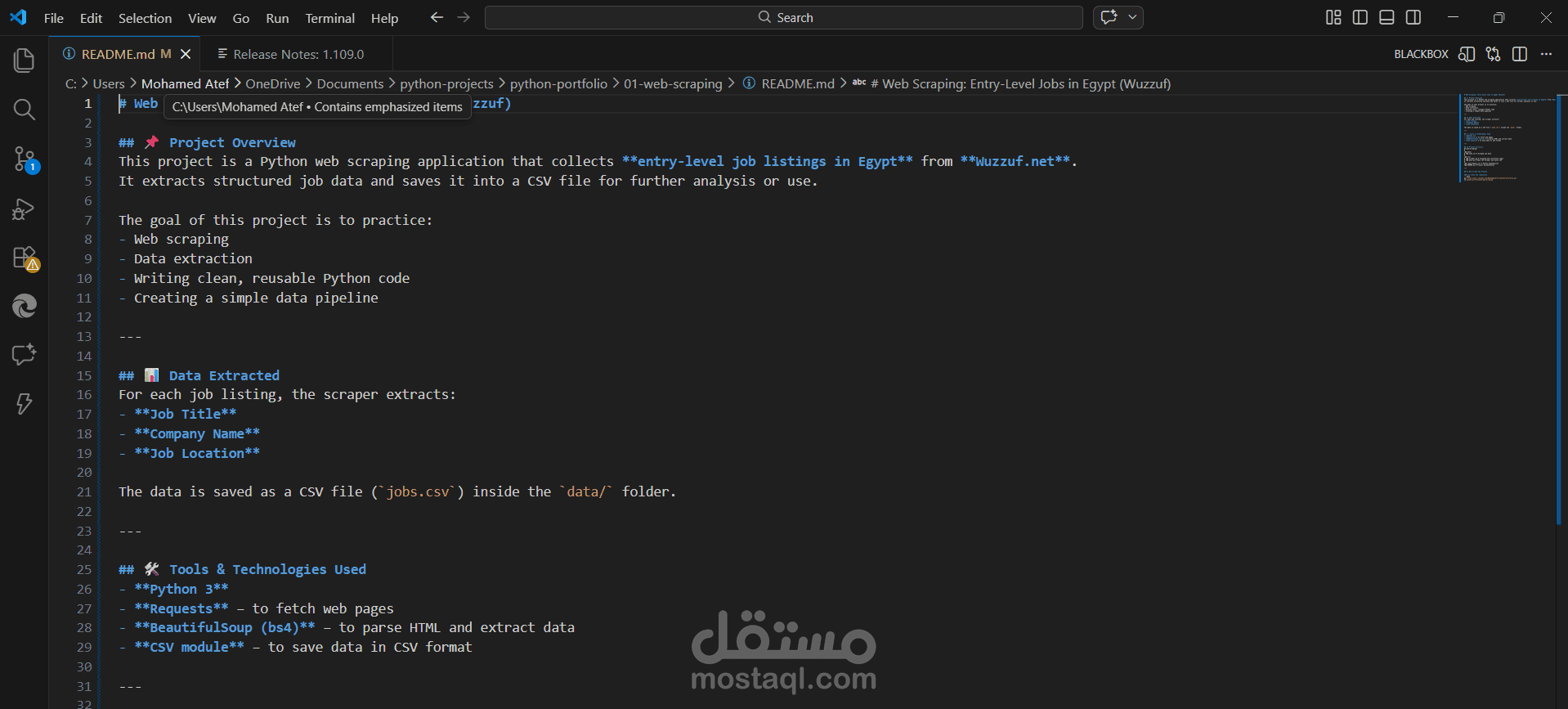Open the 01-web-scraping breadcrumb picker

click(x=673, y=83)
